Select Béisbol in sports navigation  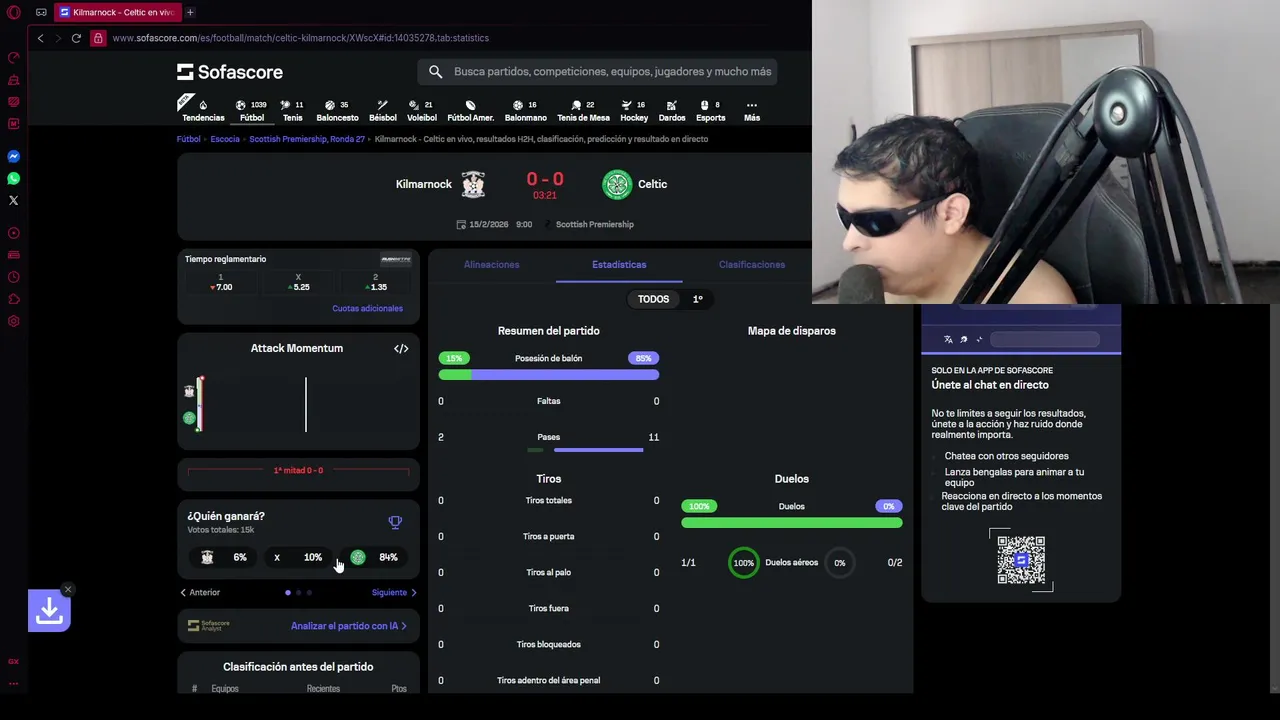tap(383, 111)
